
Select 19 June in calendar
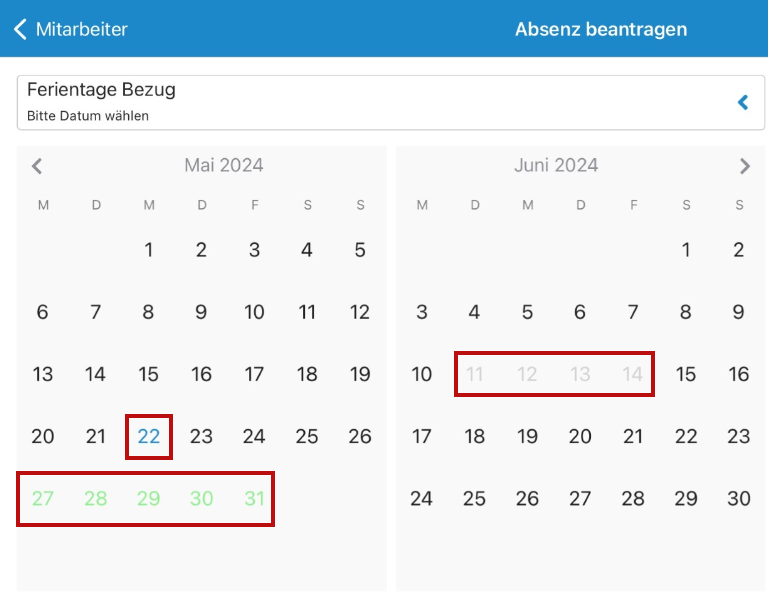coord(527,436)
